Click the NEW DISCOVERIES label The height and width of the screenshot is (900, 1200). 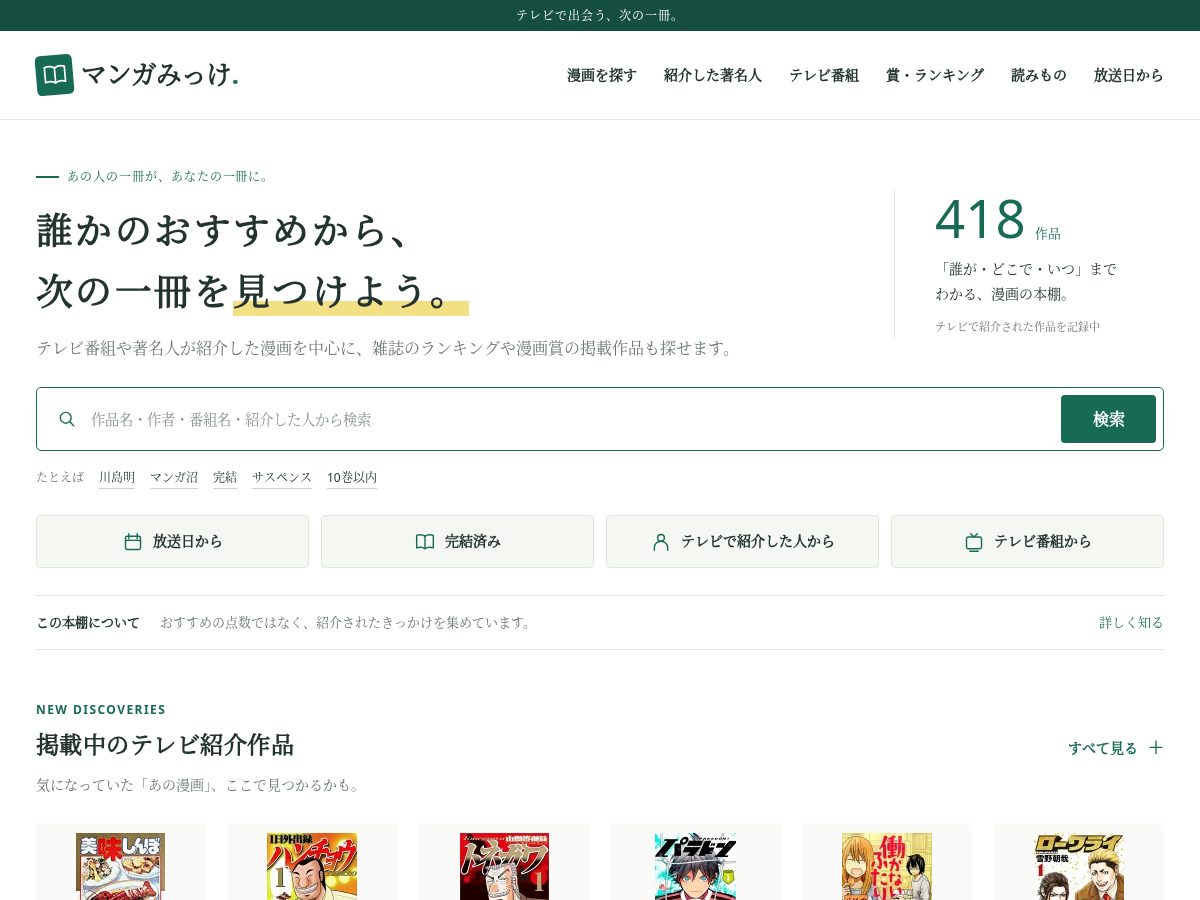(101, 710)
